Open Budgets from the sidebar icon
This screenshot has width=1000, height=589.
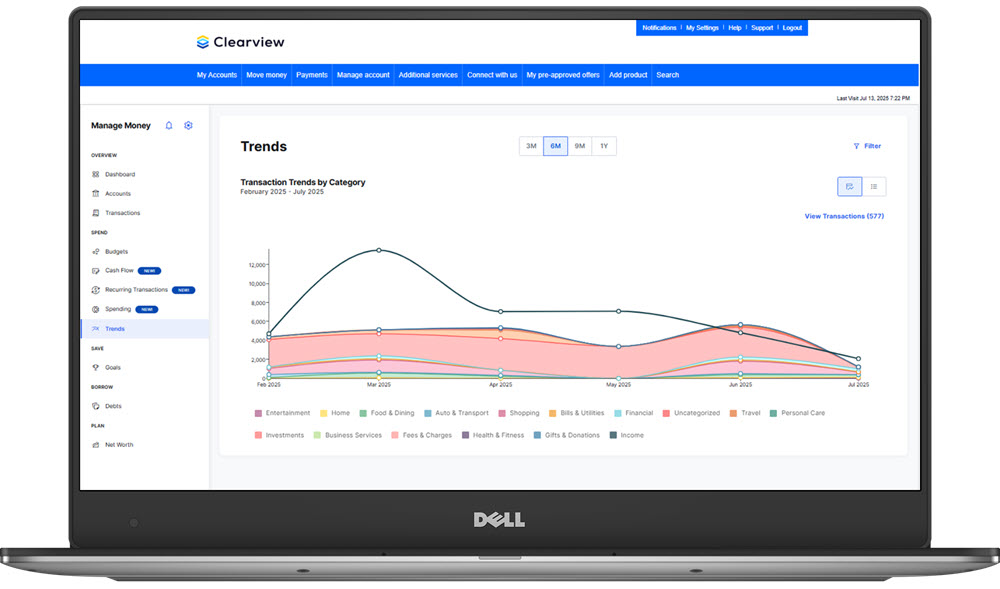[96, 251]
